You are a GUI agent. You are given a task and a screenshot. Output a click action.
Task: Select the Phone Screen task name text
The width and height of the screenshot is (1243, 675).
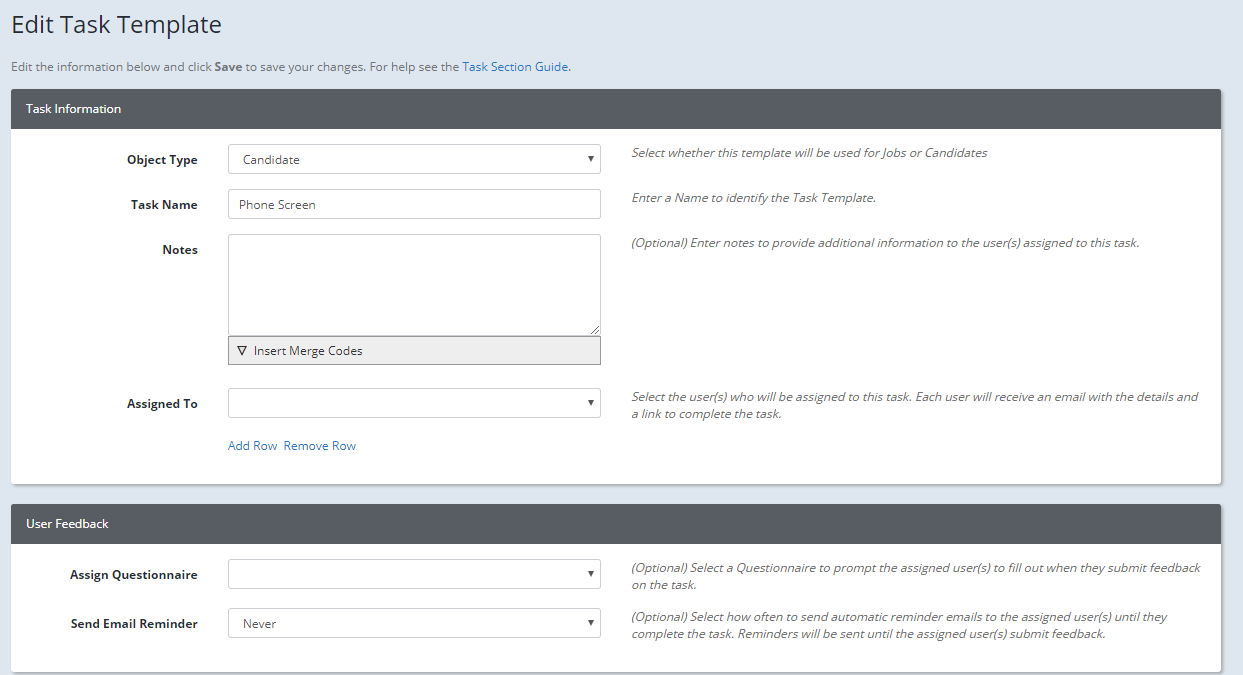point(276,204)
